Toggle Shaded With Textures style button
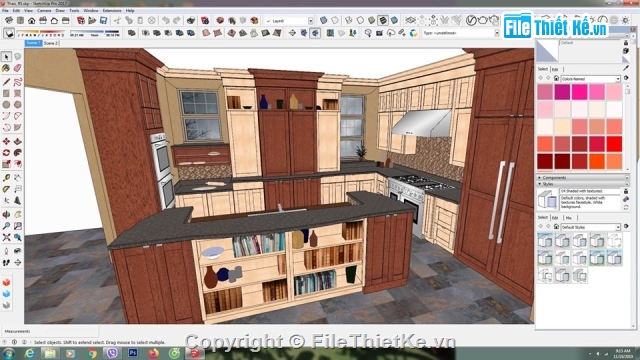The image size is (640, 360). pyautogui.click(x=383, y=20)
